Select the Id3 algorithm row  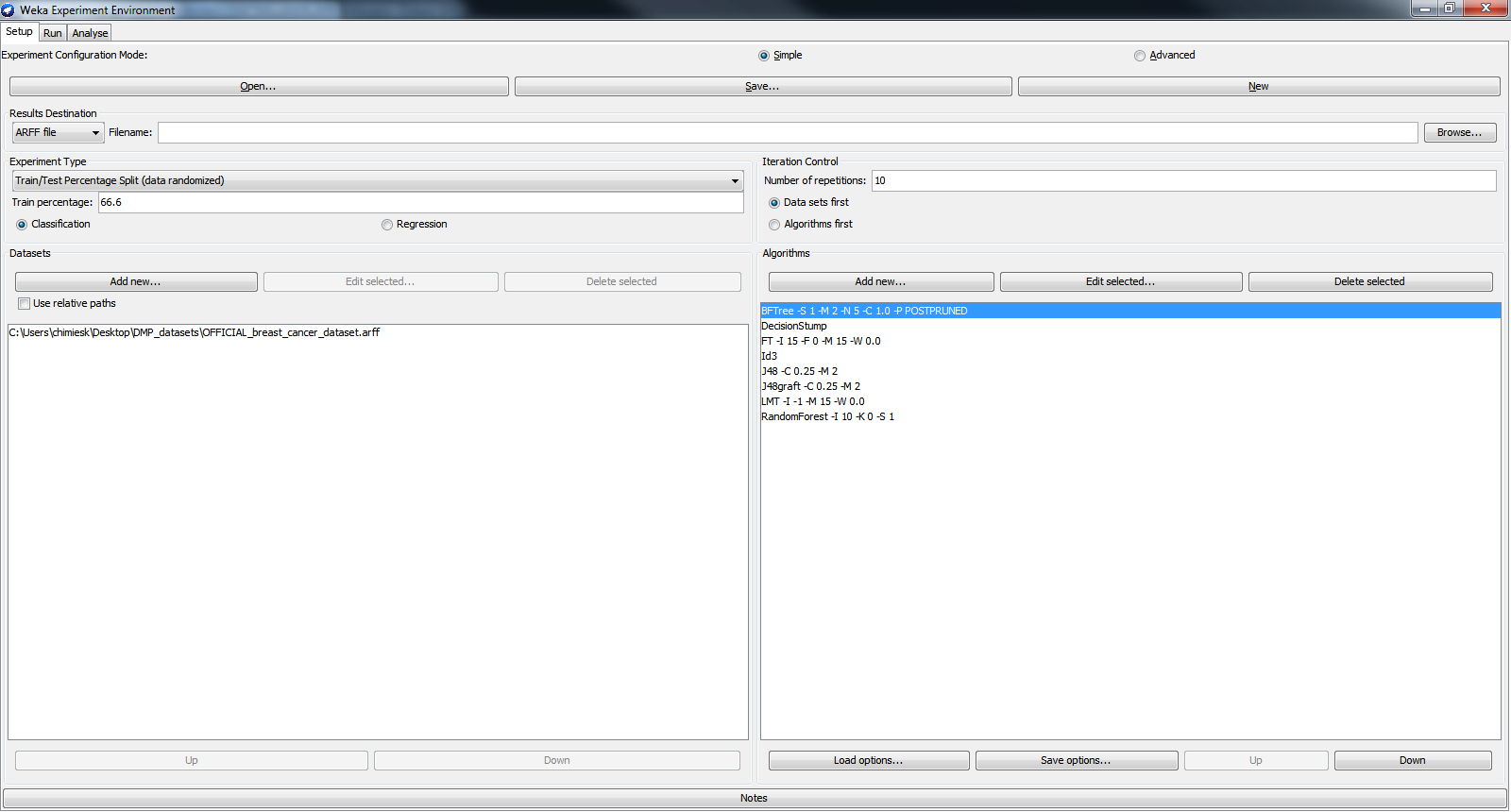pyautogui.click(x=1130, y=356)
